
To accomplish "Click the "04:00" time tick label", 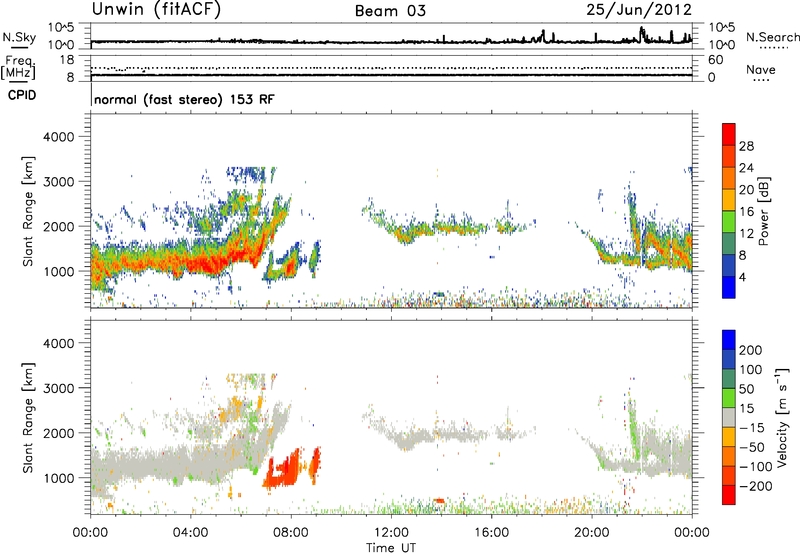I will coord(190,533).
